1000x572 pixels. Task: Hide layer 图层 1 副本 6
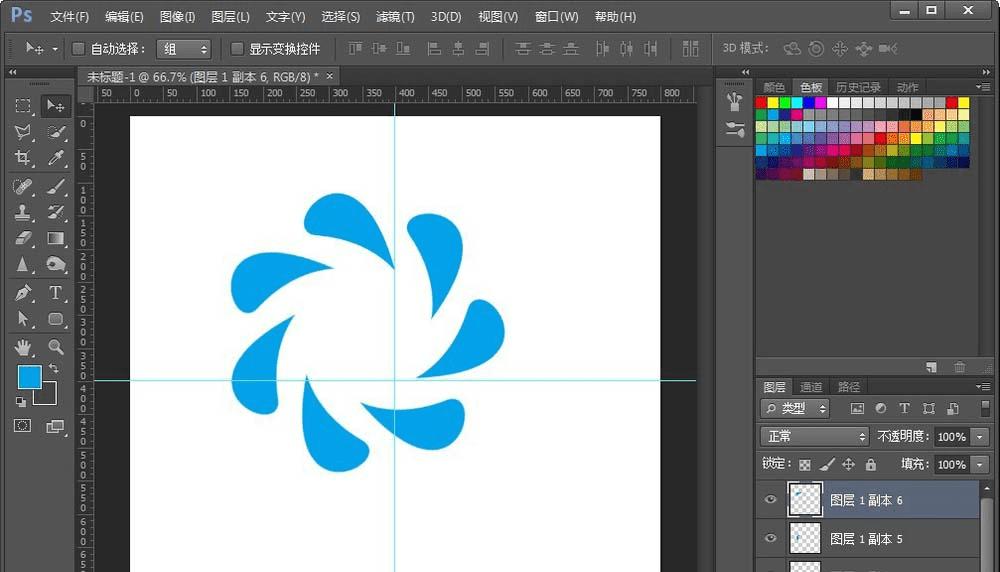770,499
